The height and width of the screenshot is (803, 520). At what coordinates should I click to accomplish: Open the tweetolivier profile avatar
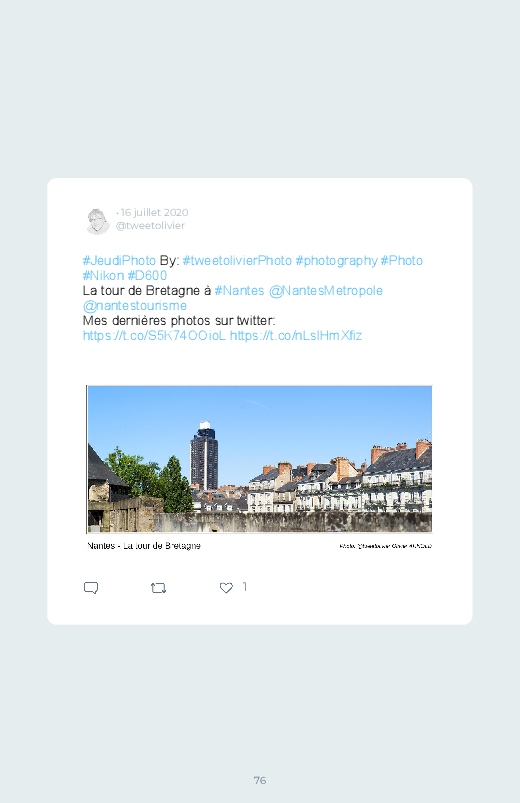point(97,221)
